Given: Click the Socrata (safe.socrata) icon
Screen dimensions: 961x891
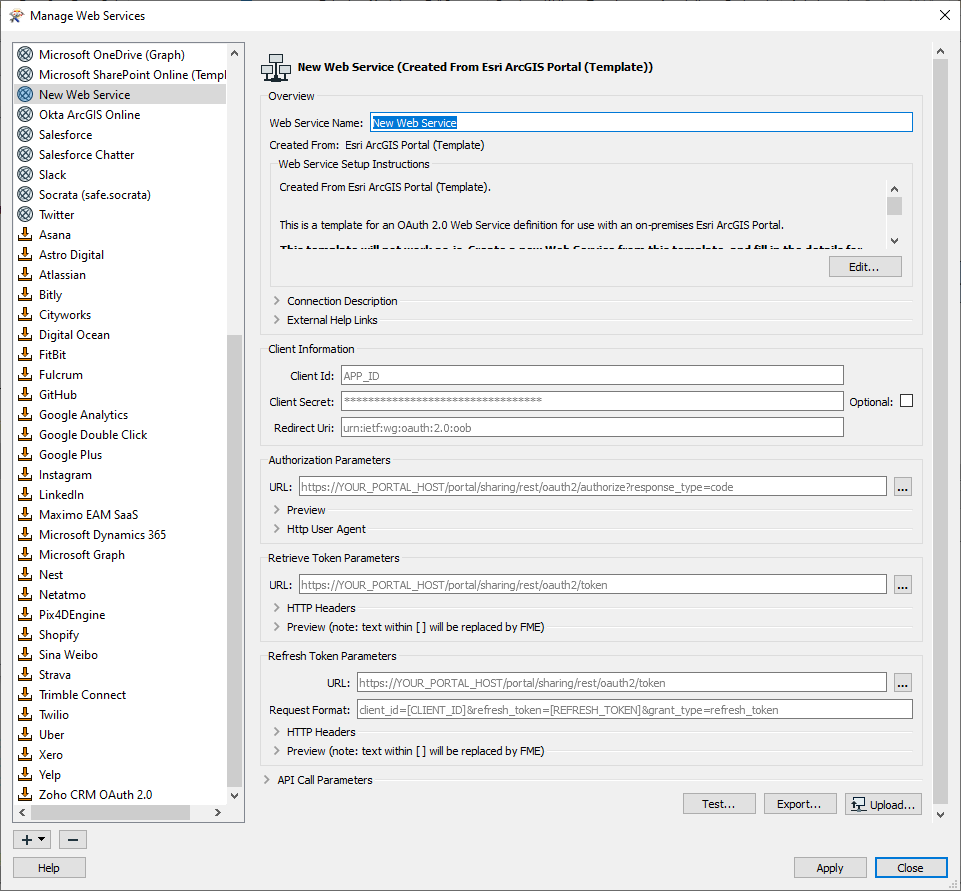Looking at the screenshot, I should click(25, 194).
